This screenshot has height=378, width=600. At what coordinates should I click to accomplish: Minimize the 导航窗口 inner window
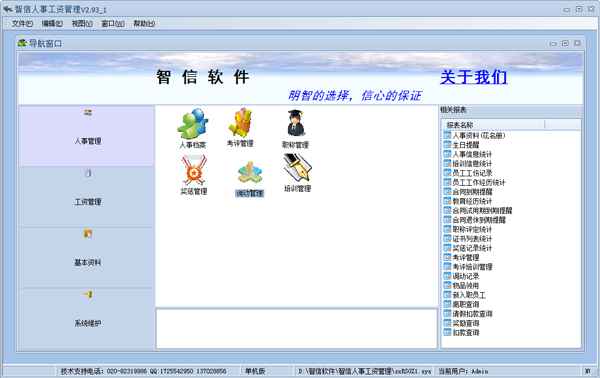553,44
